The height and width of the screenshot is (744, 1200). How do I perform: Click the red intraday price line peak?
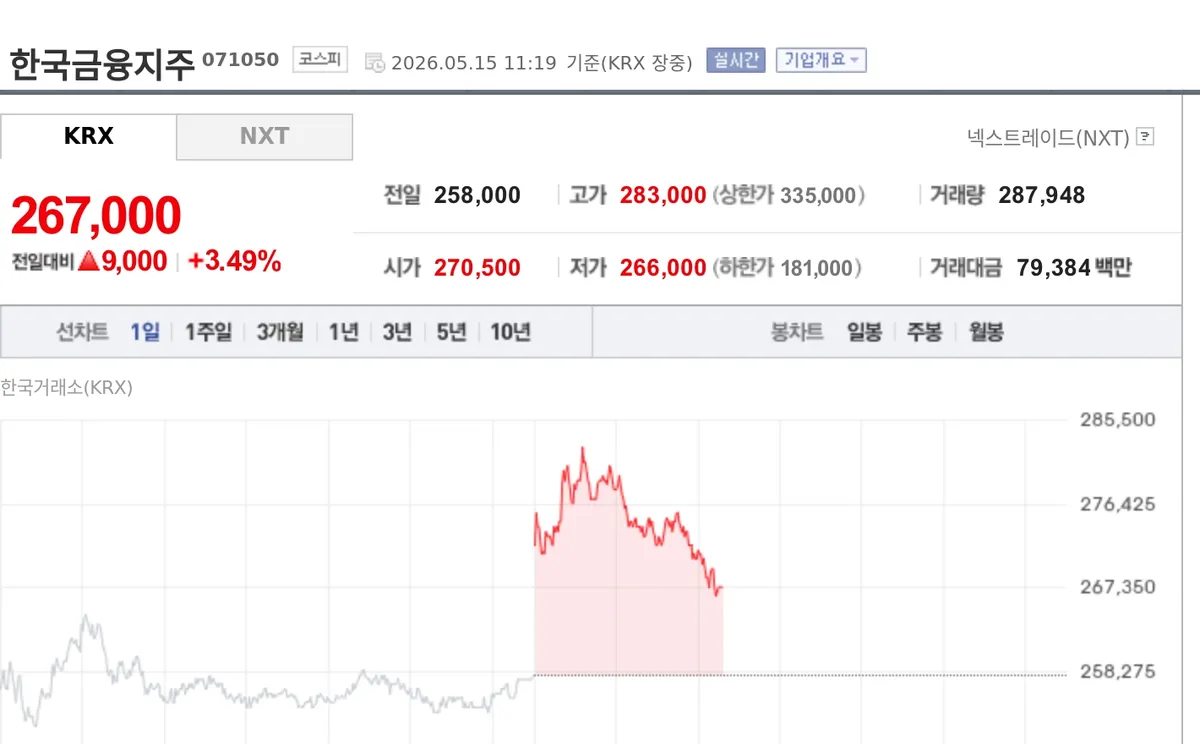coord(583,450)
